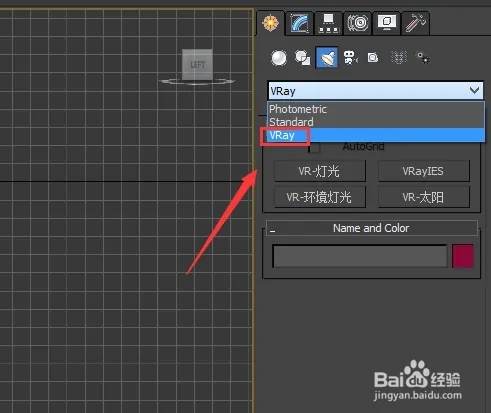Select the Lights category icon
The width and height of the screenshot is (491, 413).
tap(327, 57)
